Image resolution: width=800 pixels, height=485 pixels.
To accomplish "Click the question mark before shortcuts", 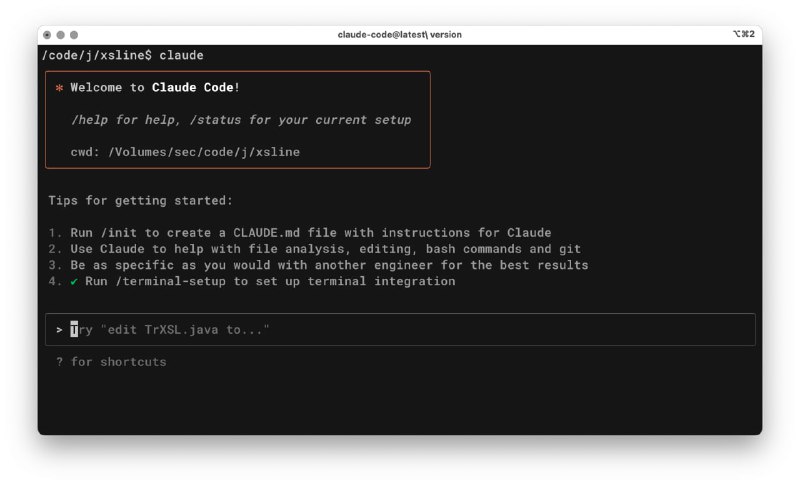I will pos(59,362).
